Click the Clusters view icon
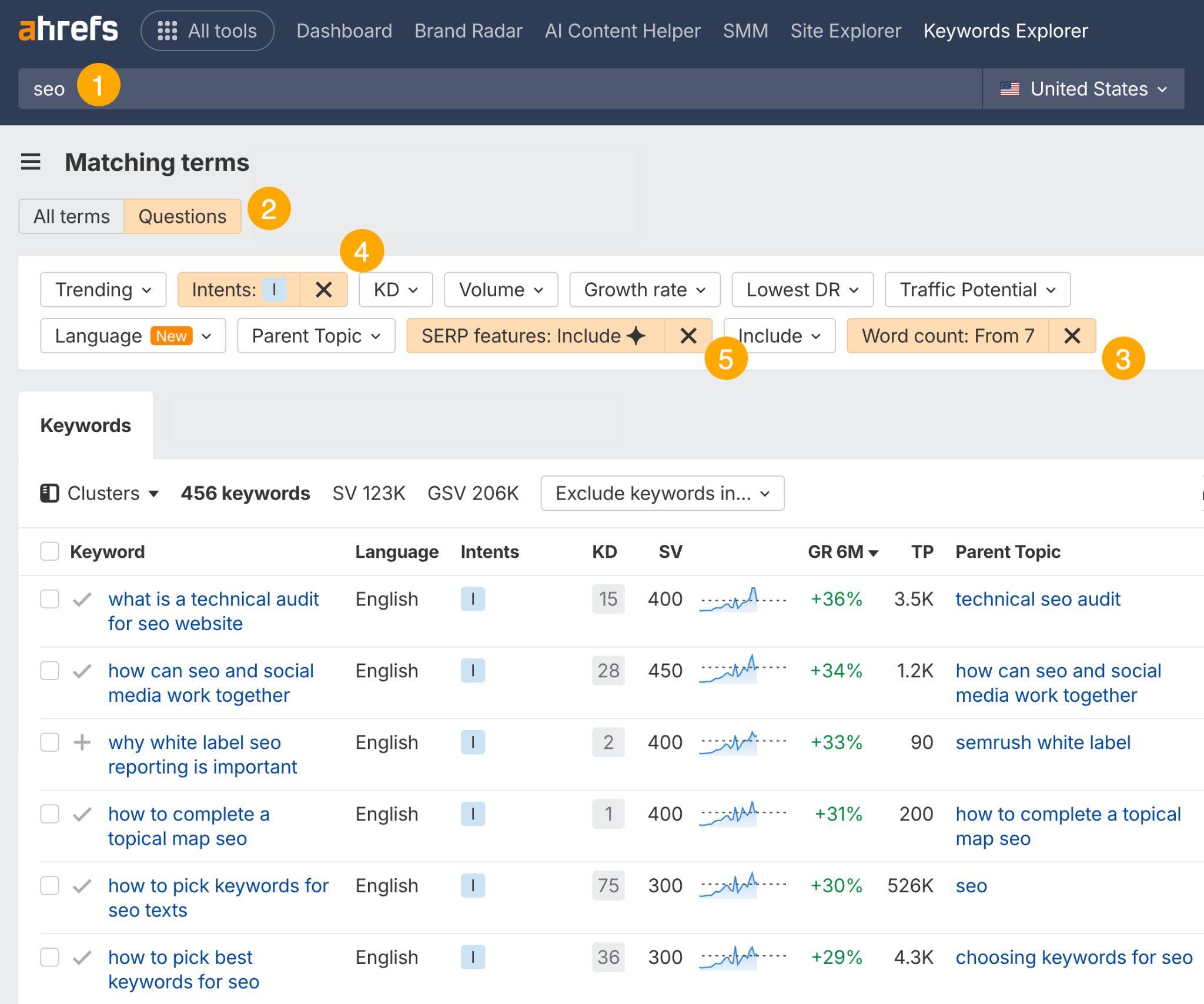This screenshot has width=1204, height=1004. click(50, 493)
